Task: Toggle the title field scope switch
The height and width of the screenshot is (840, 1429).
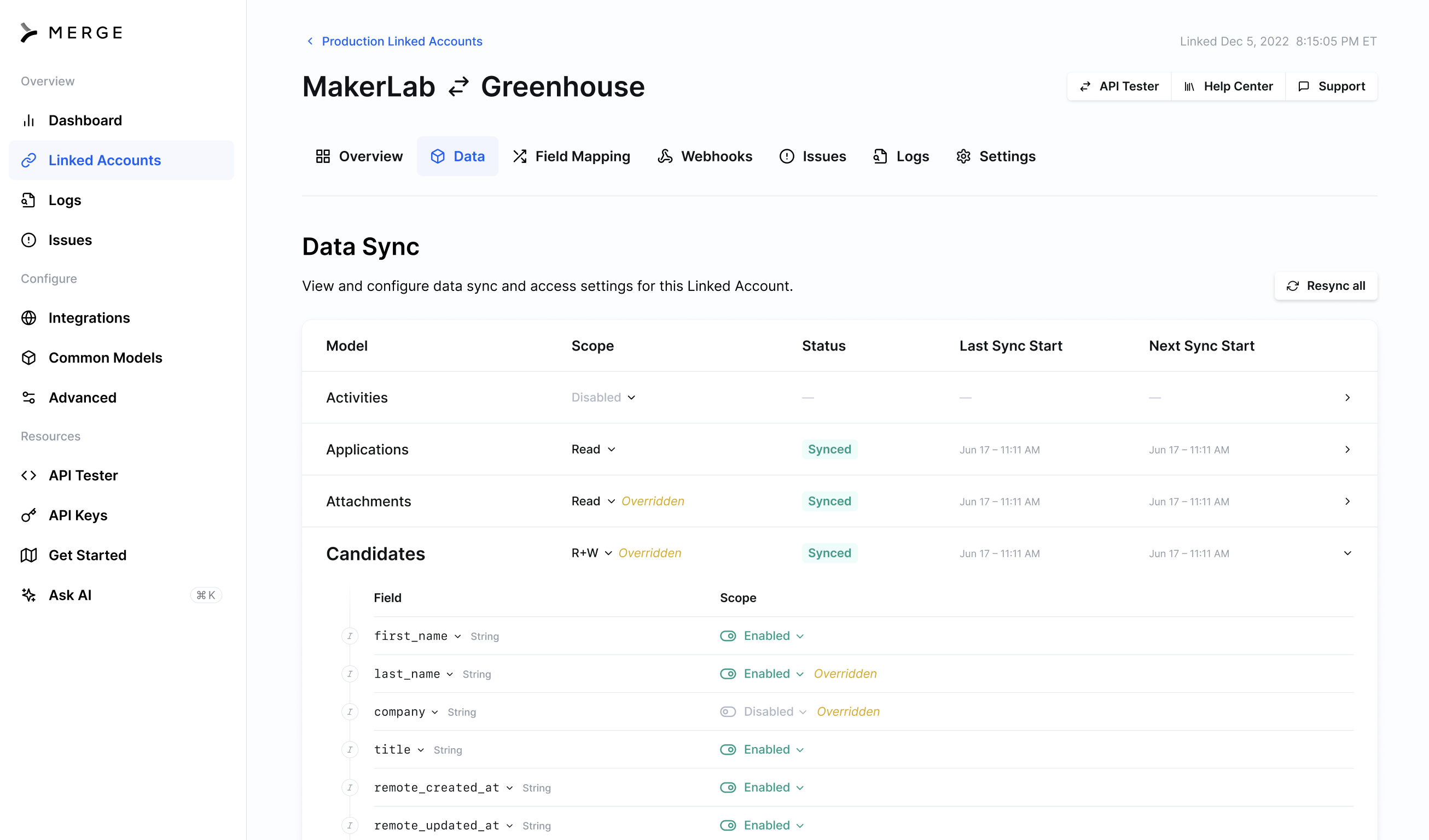Action: (728, 750)
